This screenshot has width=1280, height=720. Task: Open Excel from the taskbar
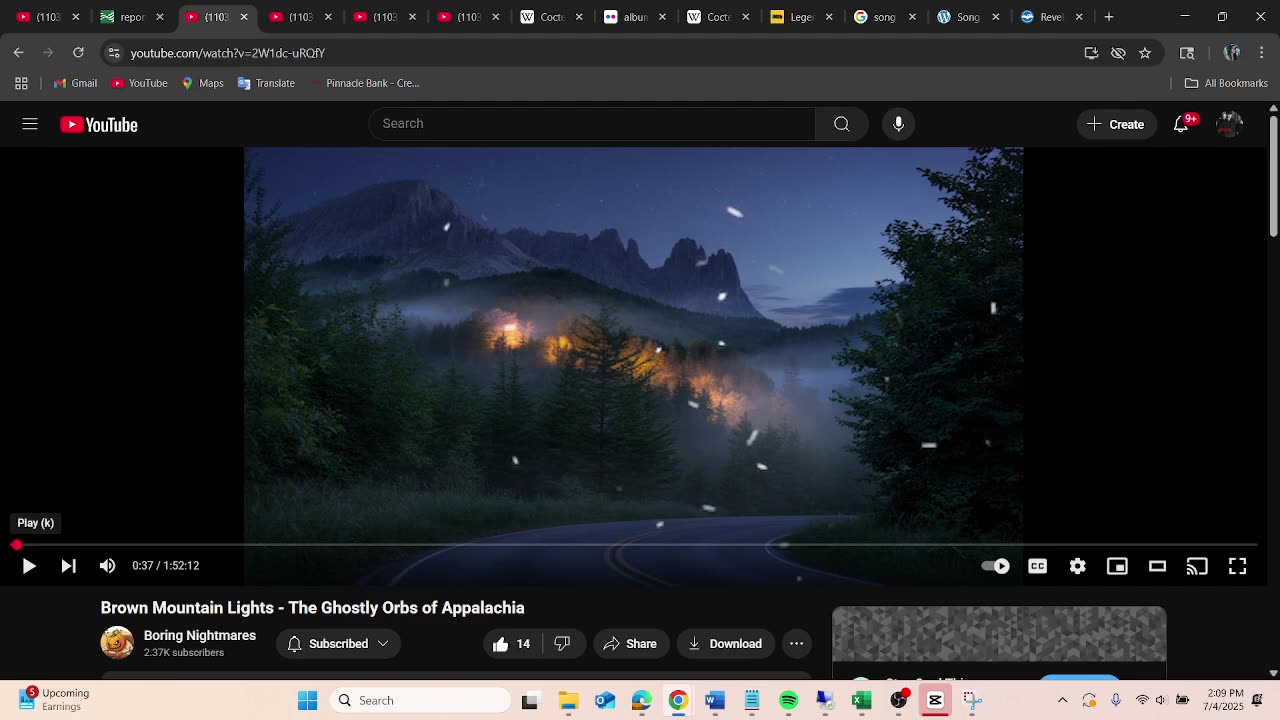click(861, 701)
